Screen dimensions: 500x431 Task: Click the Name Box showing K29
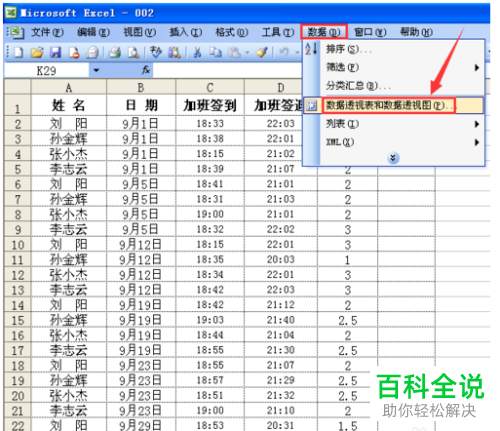(47, 71)
